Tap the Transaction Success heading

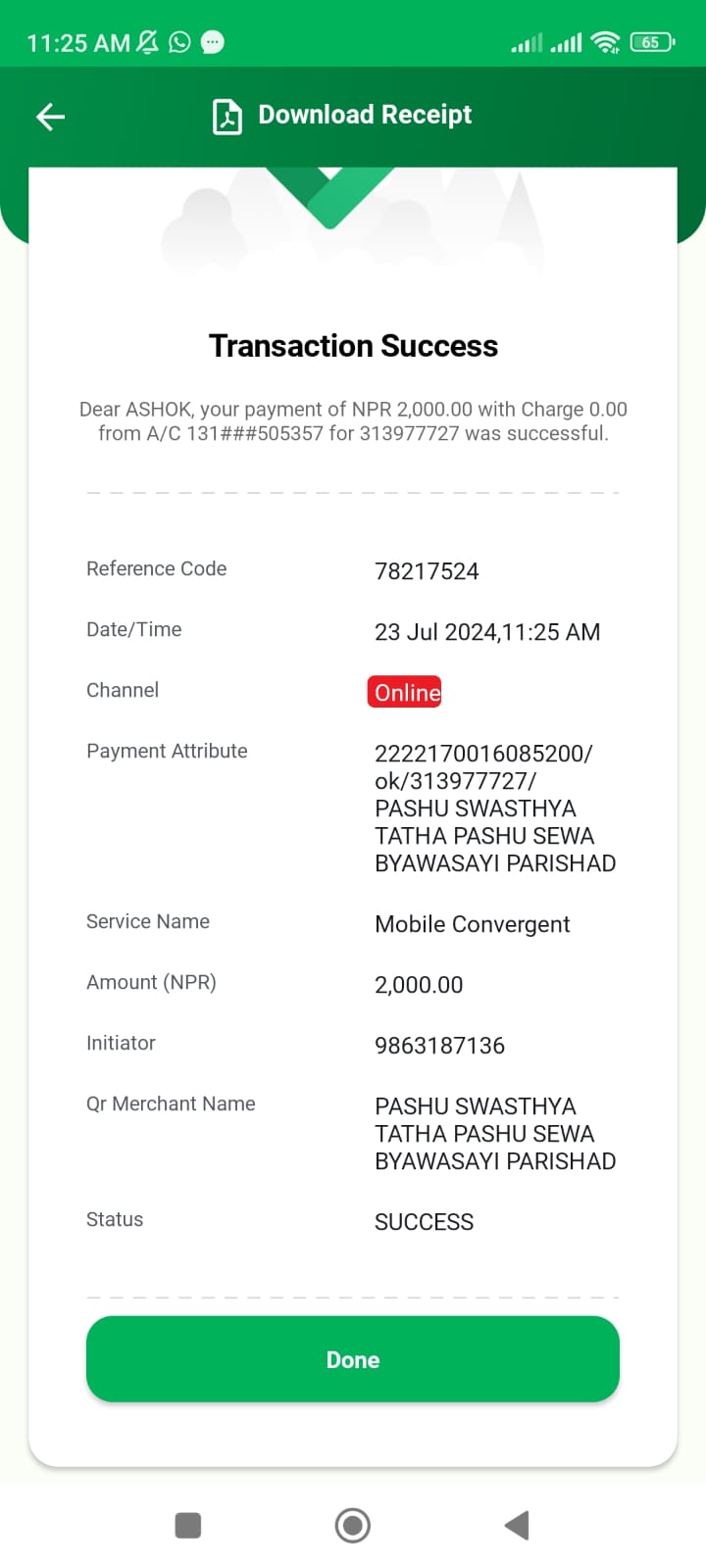[353, 346]
